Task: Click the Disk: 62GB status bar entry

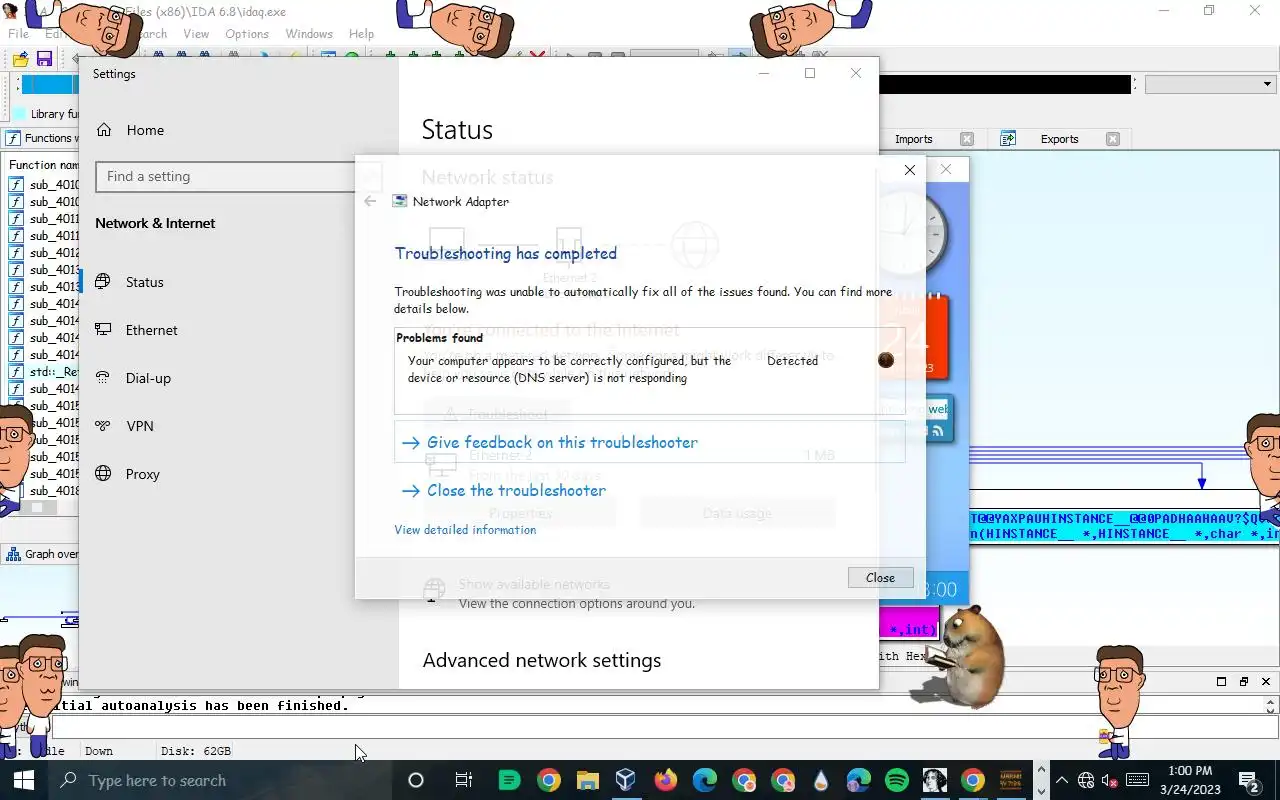Action: point(196,750)
